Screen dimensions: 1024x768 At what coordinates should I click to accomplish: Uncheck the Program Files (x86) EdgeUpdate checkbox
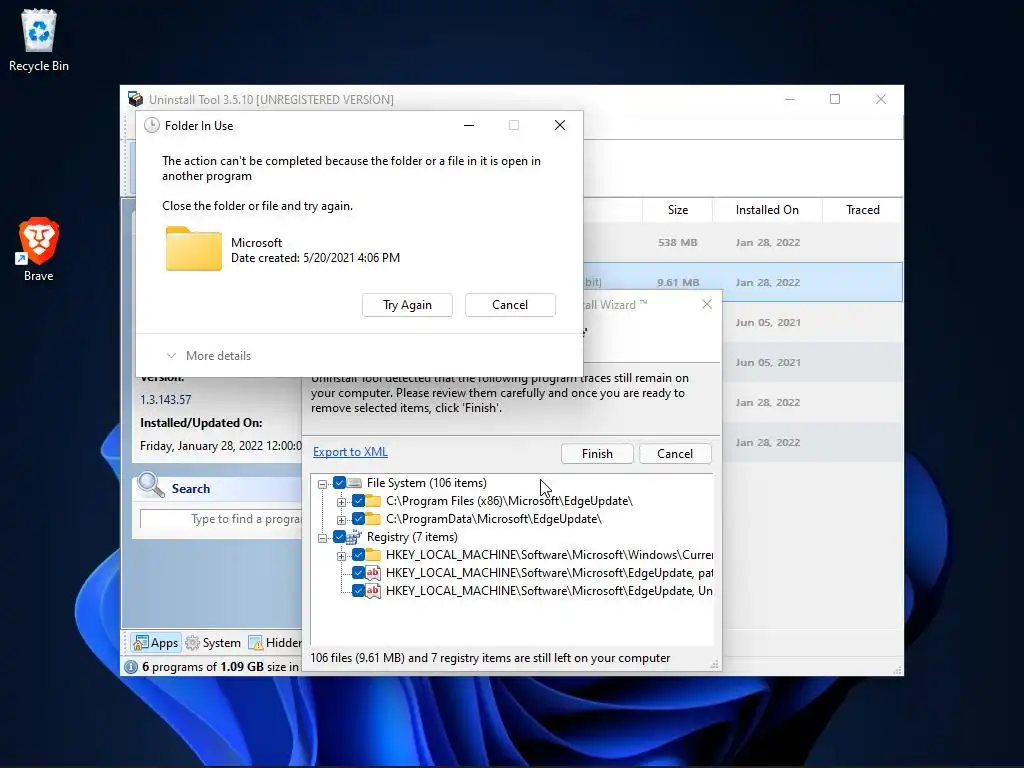pos(358,501)
